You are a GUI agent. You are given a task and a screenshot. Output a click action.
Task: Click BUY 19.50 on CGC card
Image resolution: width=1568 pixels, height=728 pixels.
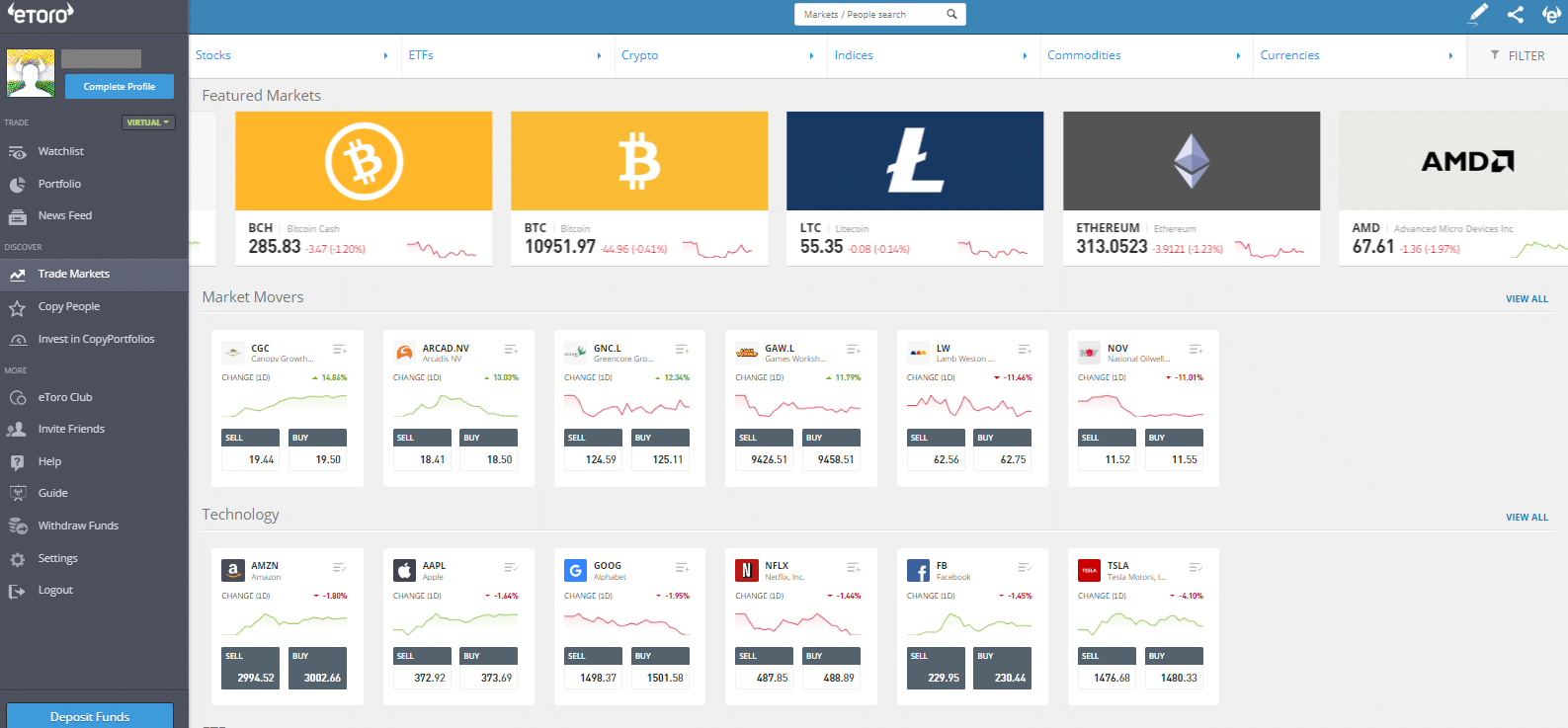pyautogui.click(x=317, y=449)
